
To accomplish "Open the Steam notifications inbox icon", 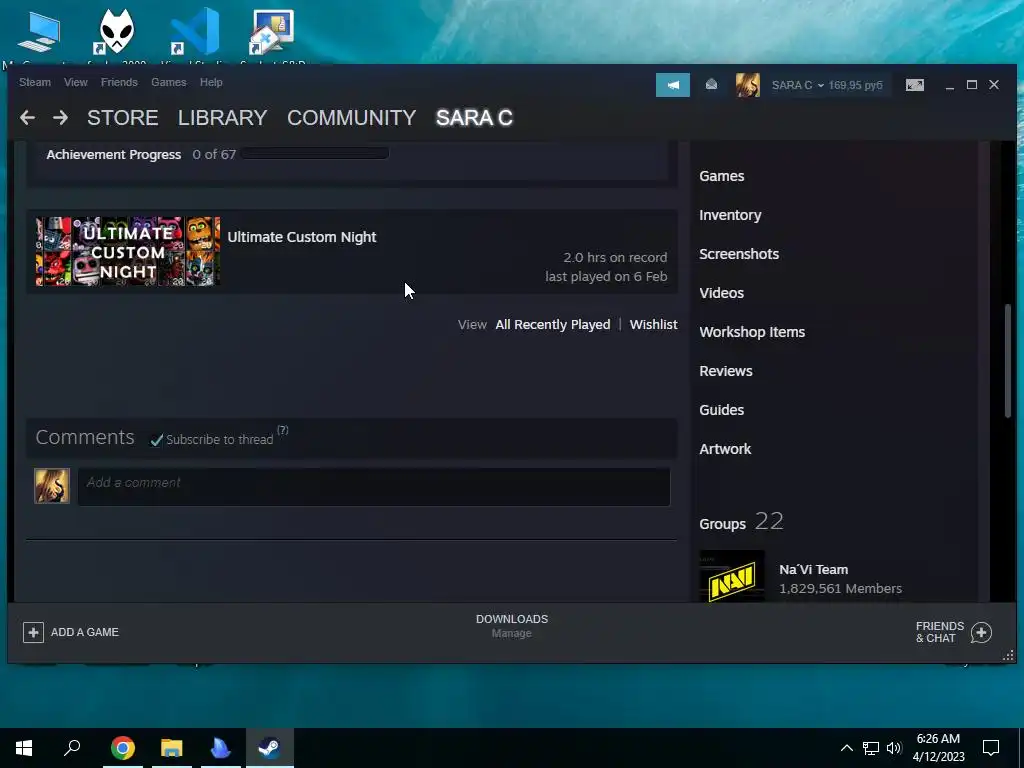I will [x=711, y=85].
